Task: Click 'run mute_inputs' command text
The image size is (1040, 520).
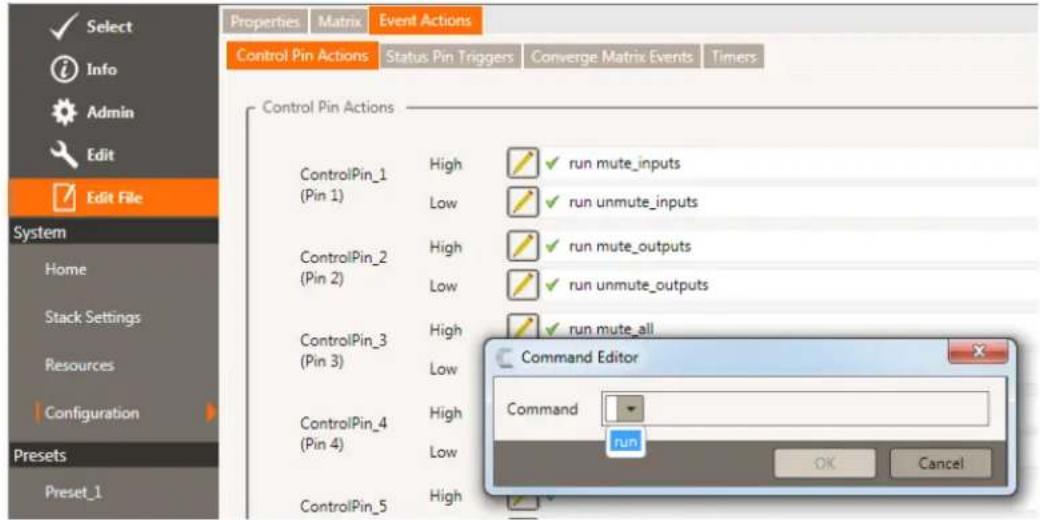Action: (x=624, y=163)
